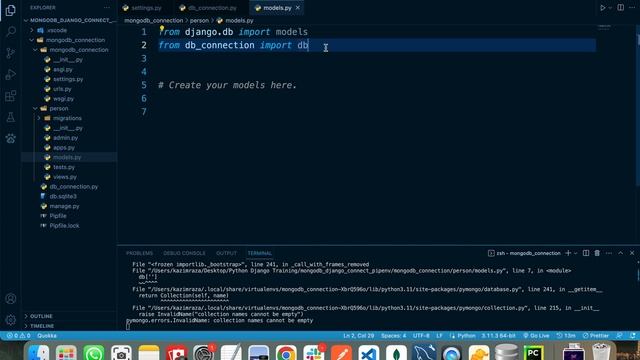Maximize the panel with chevron up
The width and height of the screenshot is (640, 360).
tap(620, 253)
